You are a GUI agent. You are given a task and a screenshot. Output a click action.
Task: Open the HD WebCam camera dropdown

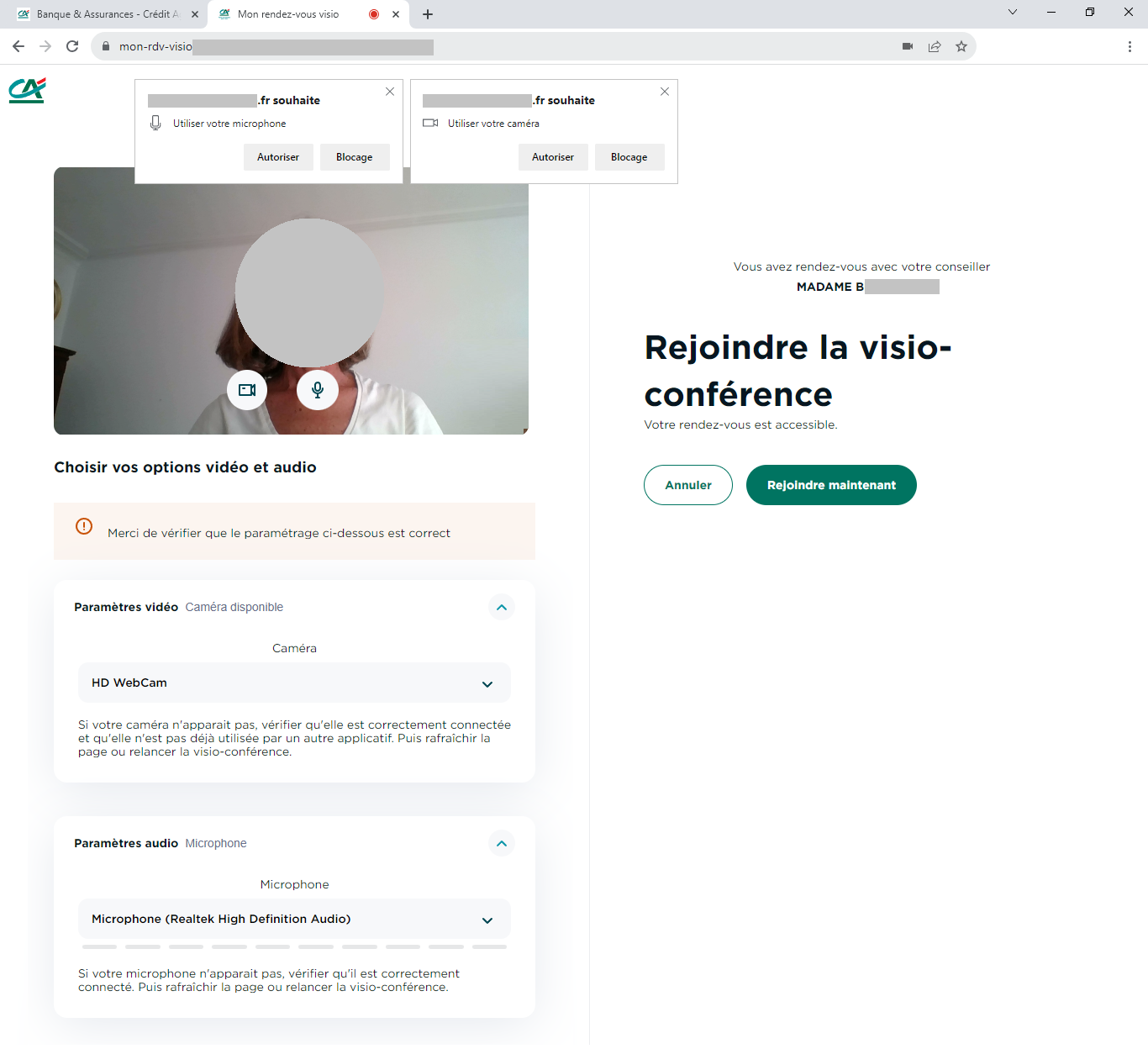tap(294, 683)
